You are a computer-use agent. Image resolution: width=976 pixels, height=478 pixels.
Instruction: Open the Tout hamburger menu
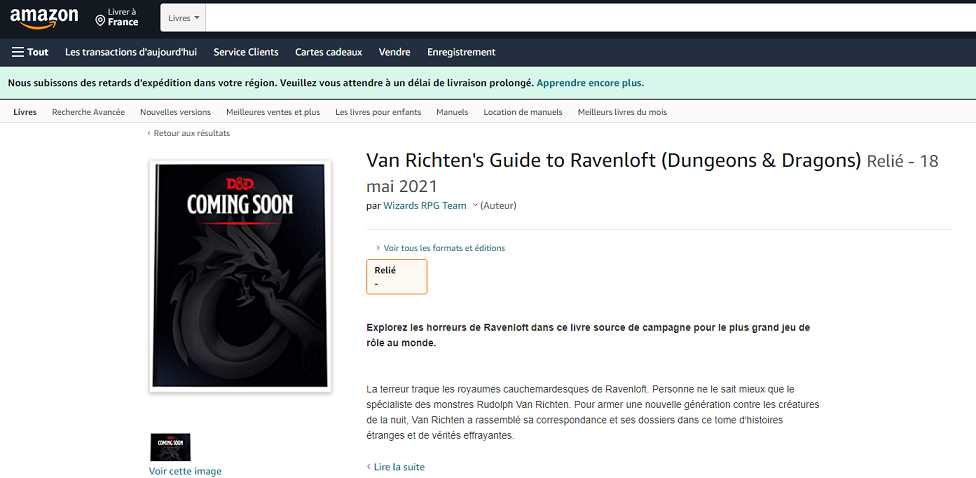30,52
